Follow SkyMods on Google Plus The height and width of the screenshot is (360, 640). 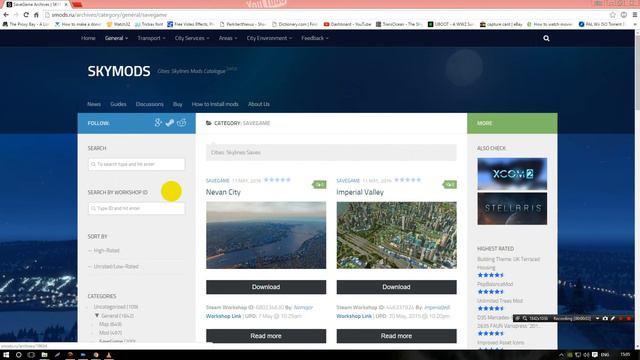(x=158, y=122)
